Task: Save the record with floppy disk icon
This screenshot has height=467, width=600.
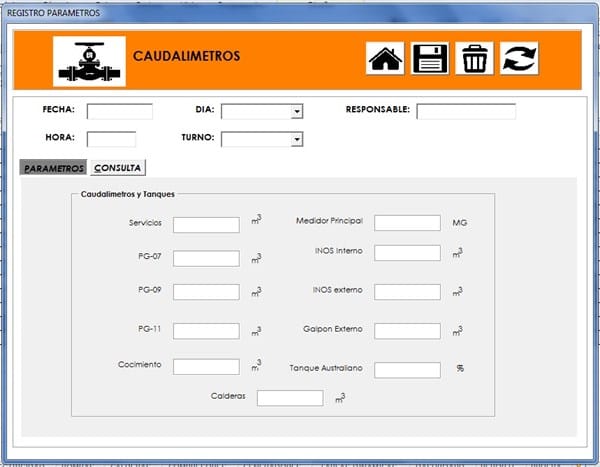Action: tap(430, 58)
